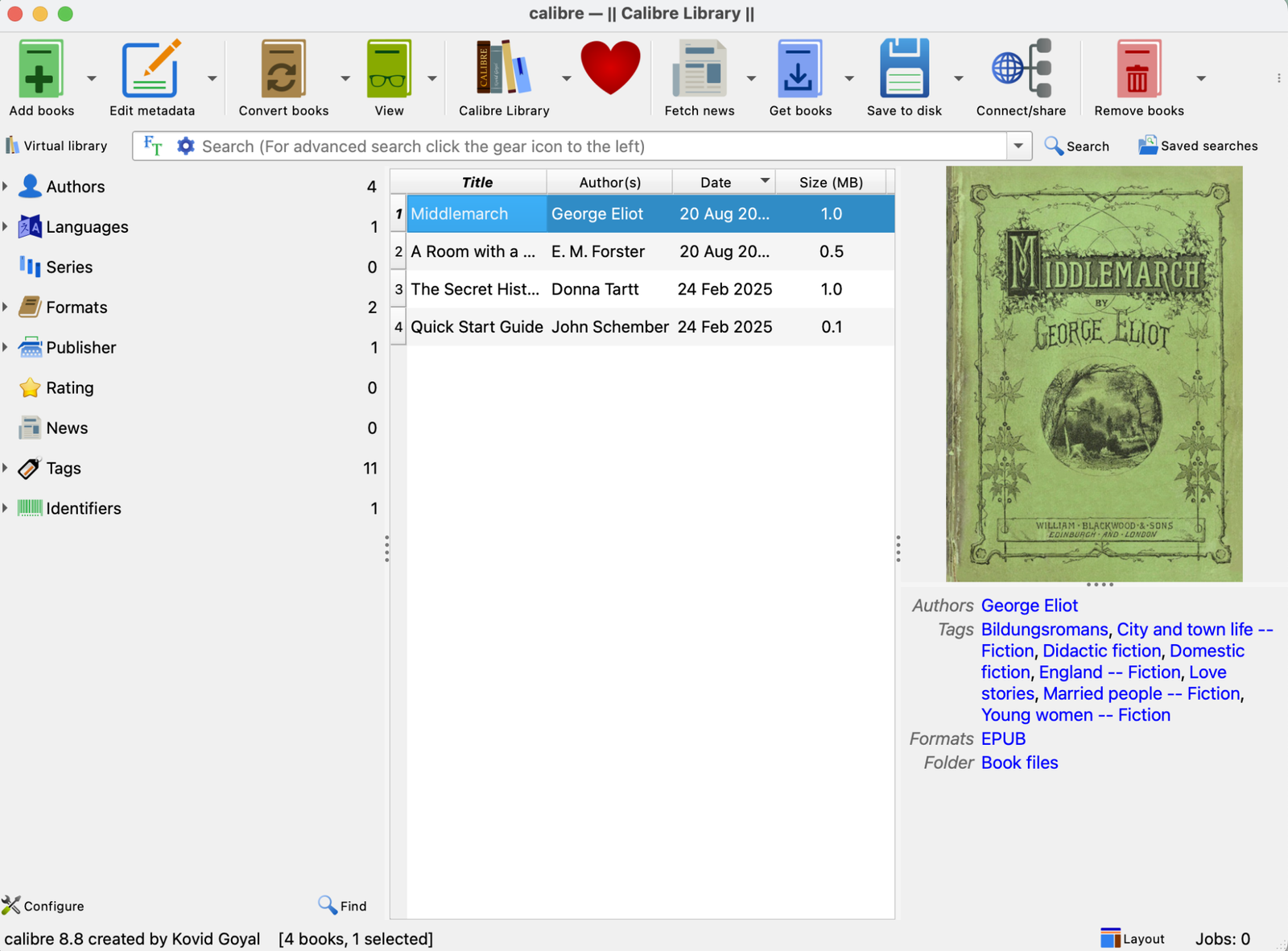Click inside the search input field
Viewport: 1288px width, 951px height.
pyautogui.click(x=563, y=146)
